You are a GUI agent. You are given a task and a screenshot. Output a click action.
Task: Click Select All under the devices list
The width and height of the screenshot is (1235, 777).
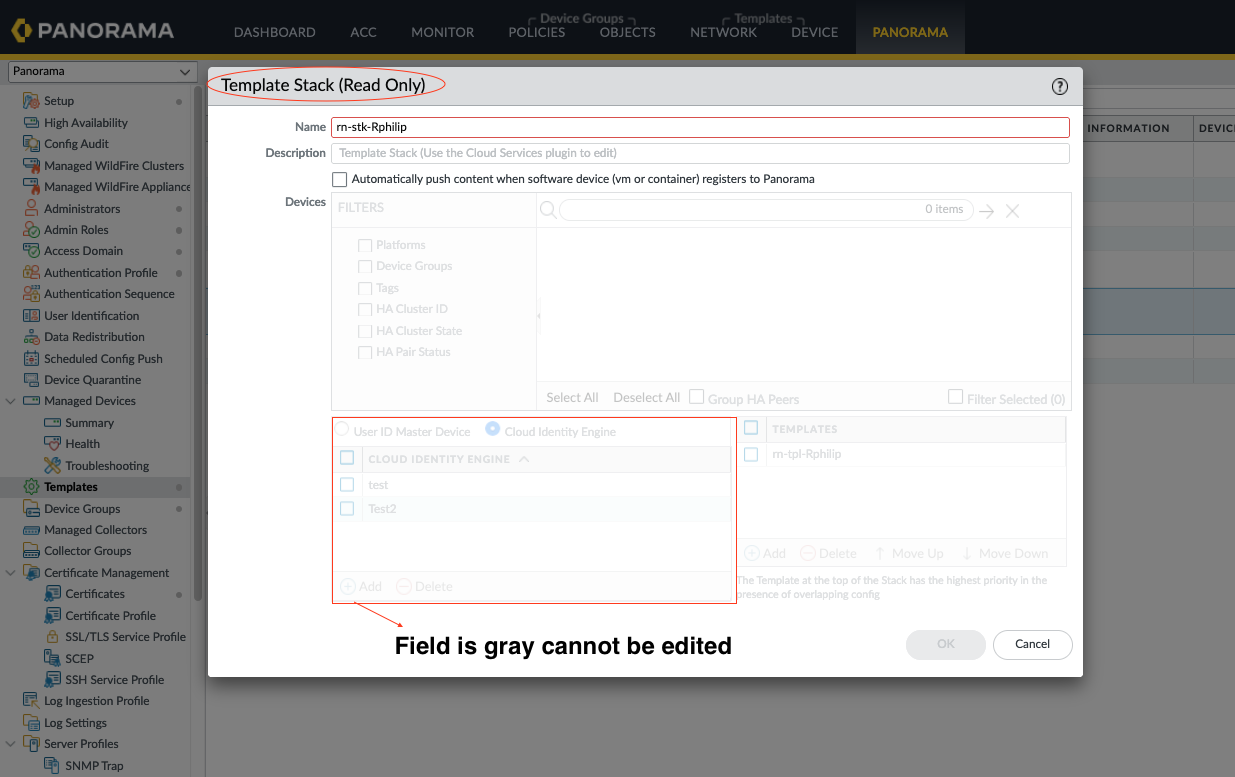(x=572, y=397)
